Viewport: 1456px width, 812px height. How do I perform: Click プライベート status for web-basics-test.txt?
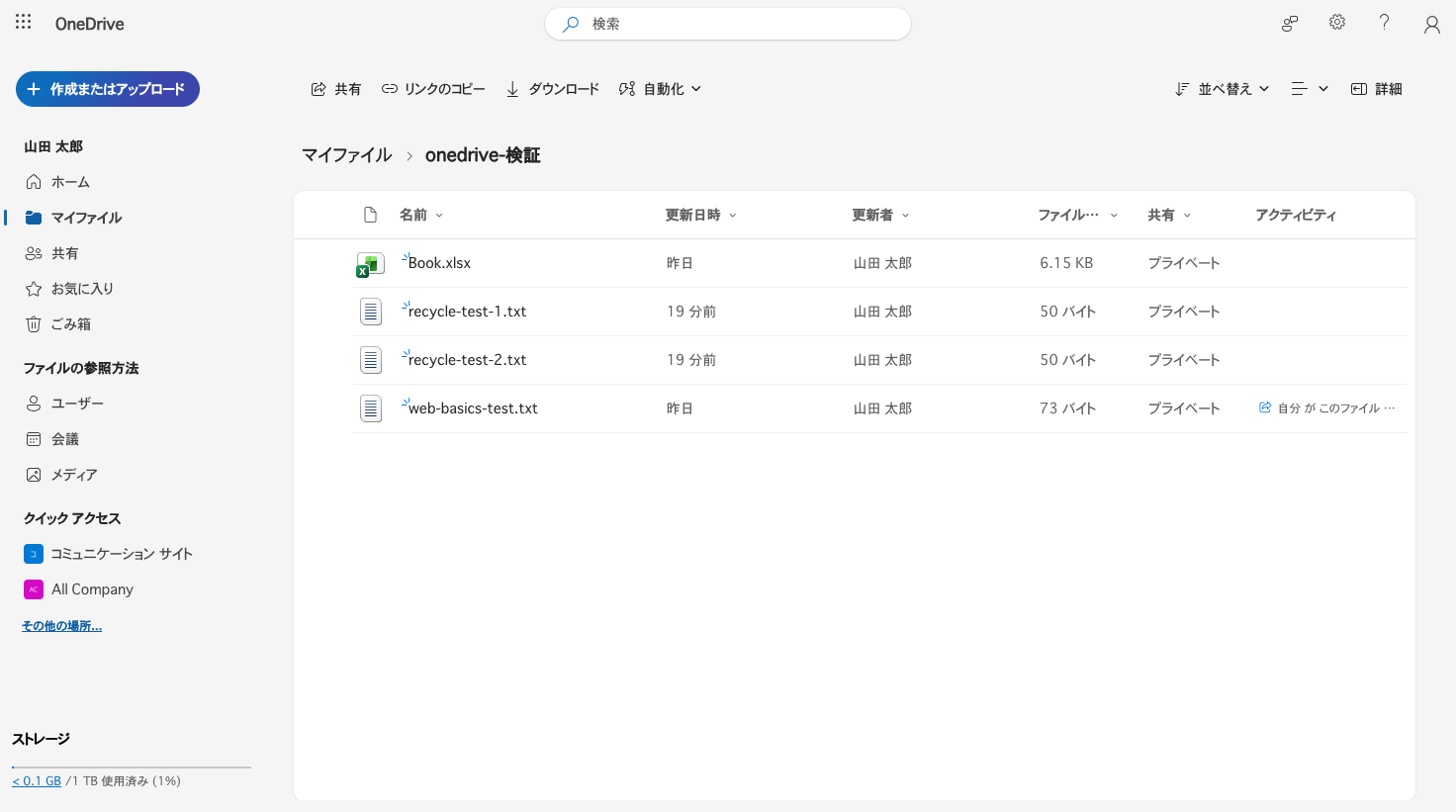pyautogui.click(x=1184, y=408)
